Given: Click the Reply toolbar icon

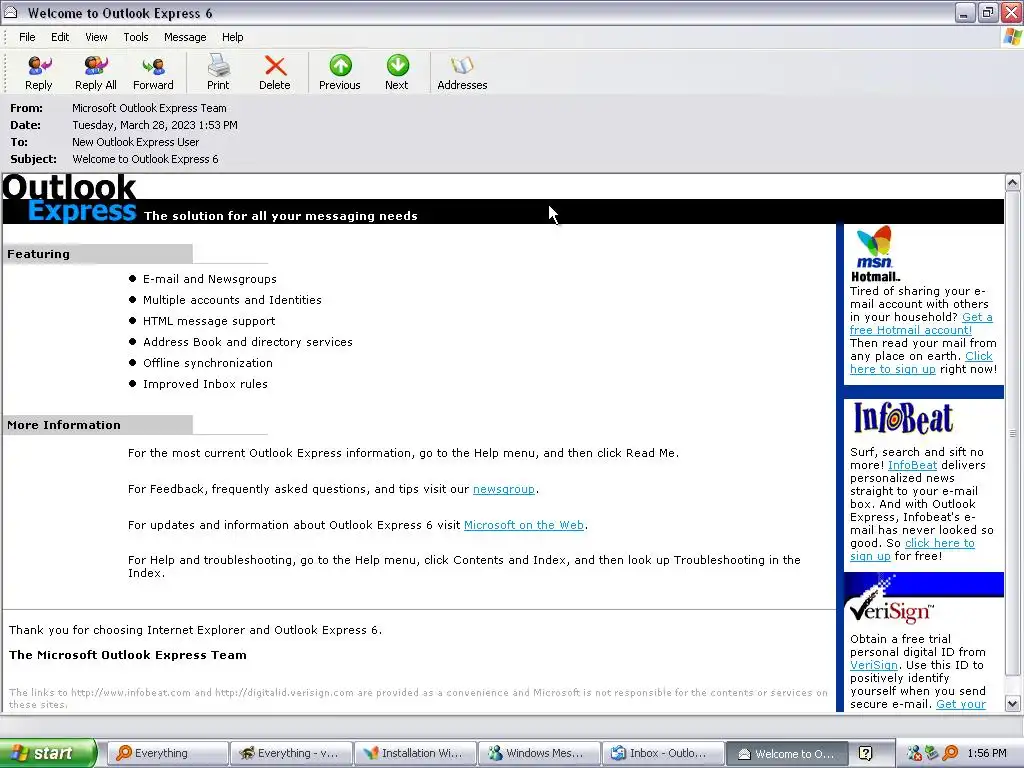Looking at the screenshot, I should pos(39,72).
